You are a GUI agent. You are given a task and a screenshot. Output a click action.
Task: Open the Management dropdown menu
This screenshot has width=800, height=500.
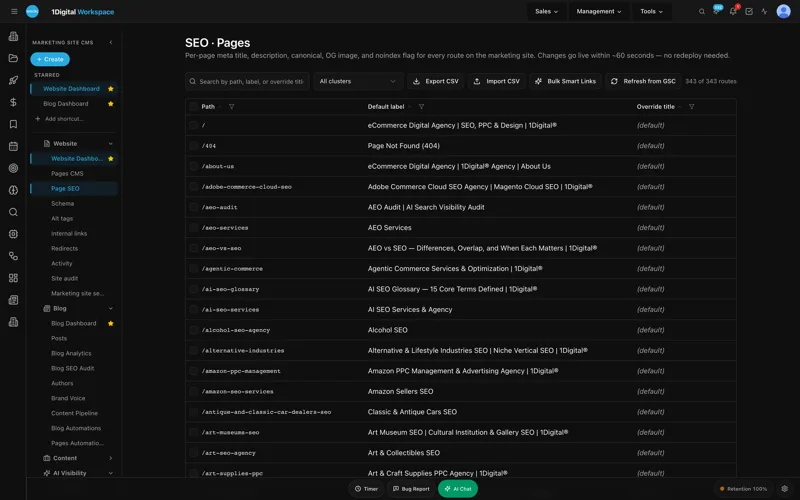pyautogui.click(x=599, y=11)
